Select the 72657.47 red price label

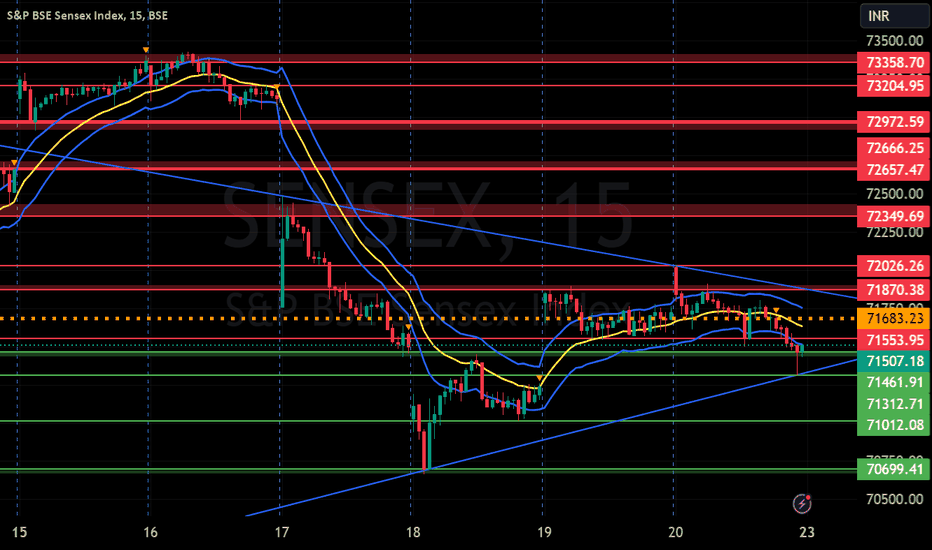click(894, 170)
